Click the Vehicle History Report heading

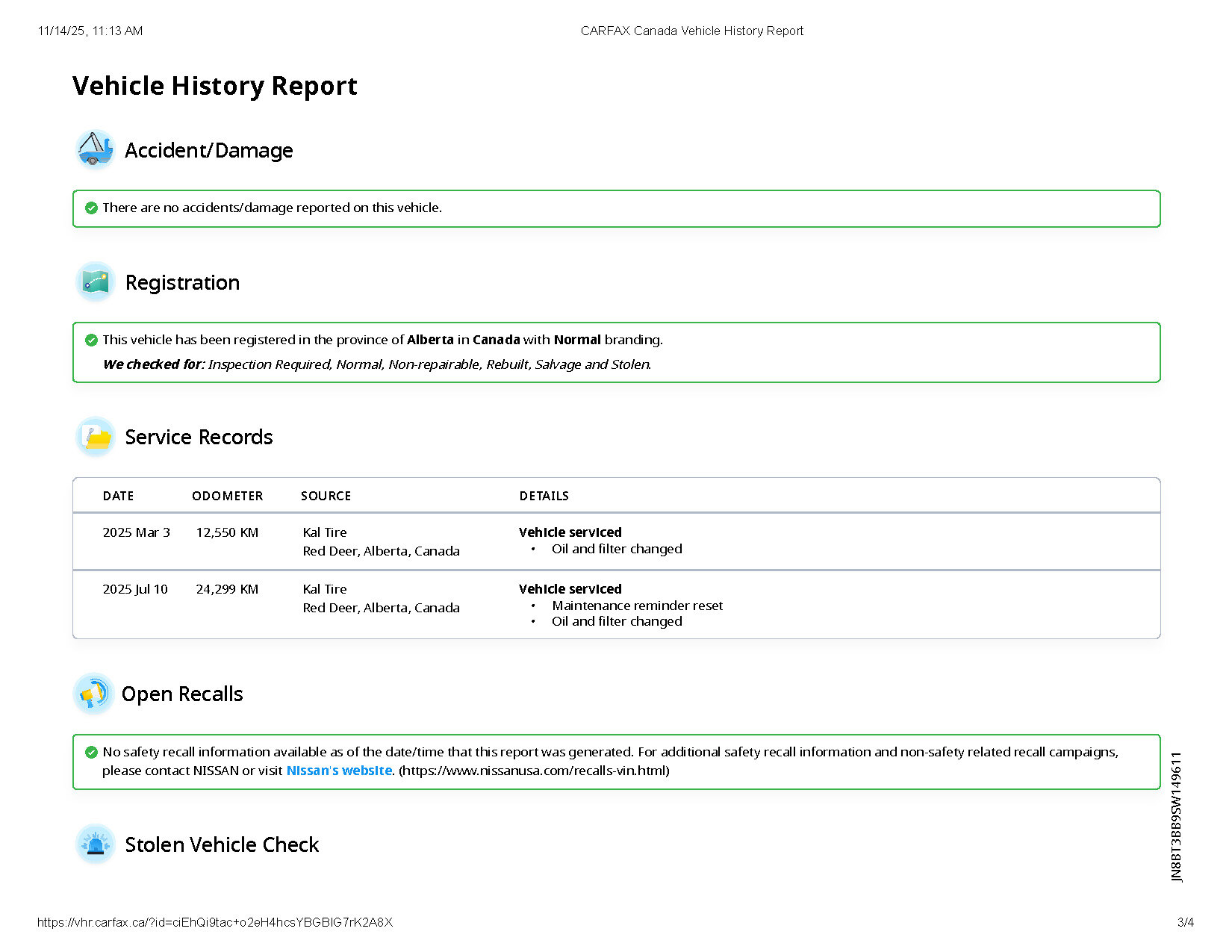point(214,86)
